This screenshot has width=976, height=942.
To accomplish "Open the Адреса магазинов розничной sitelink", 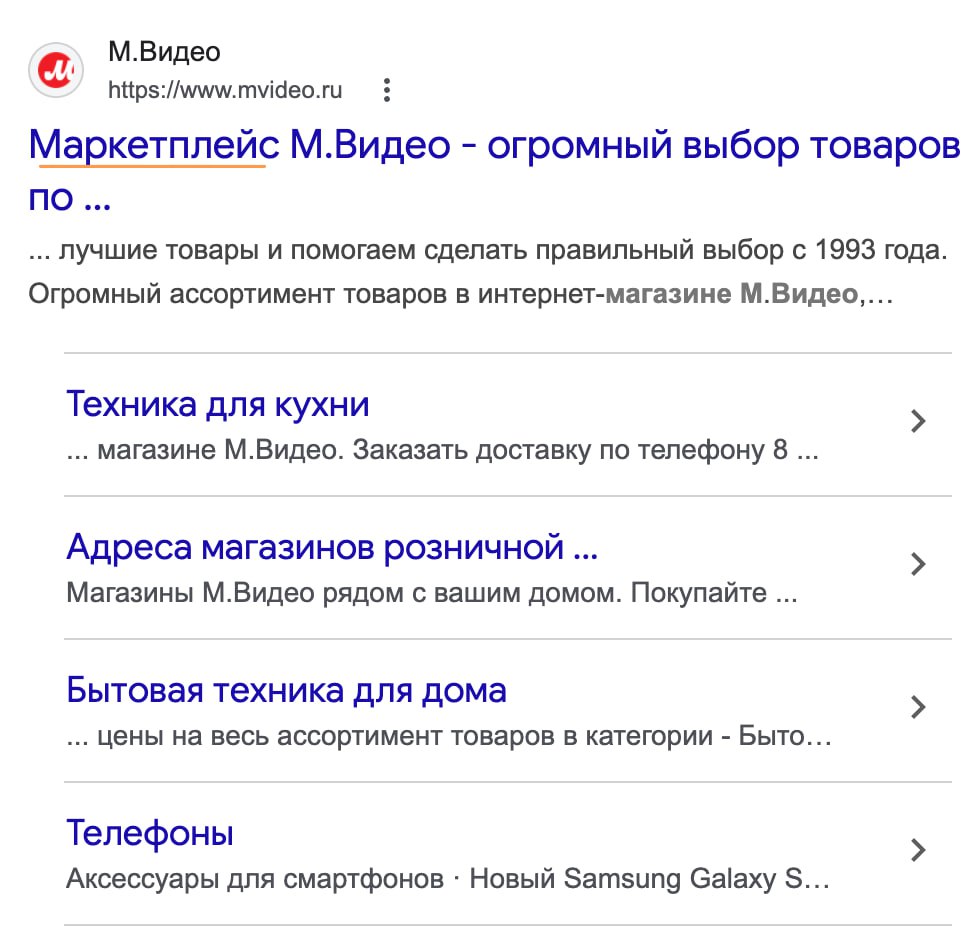I will (332, 548).
